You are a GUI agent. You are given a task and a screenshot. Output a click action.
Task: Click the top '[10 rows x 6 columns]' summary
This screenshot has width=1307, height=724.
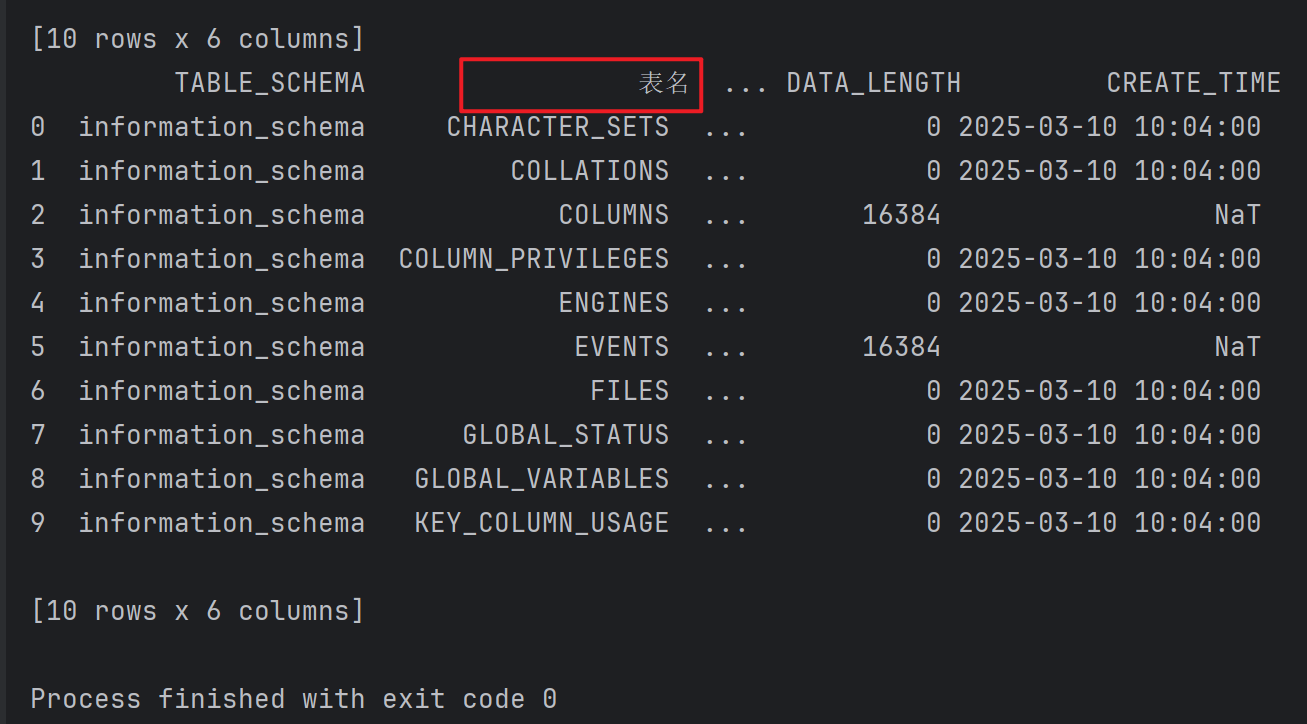[198, 39]
